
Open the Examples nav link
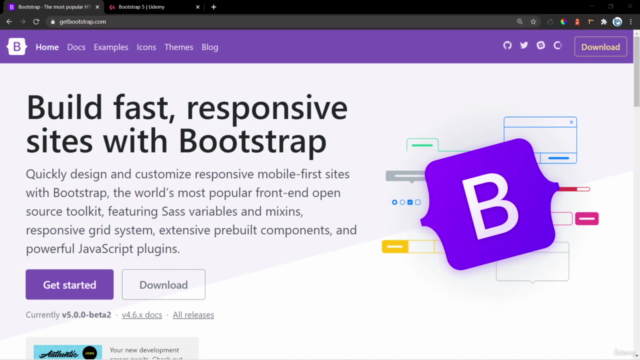(111, 47)
